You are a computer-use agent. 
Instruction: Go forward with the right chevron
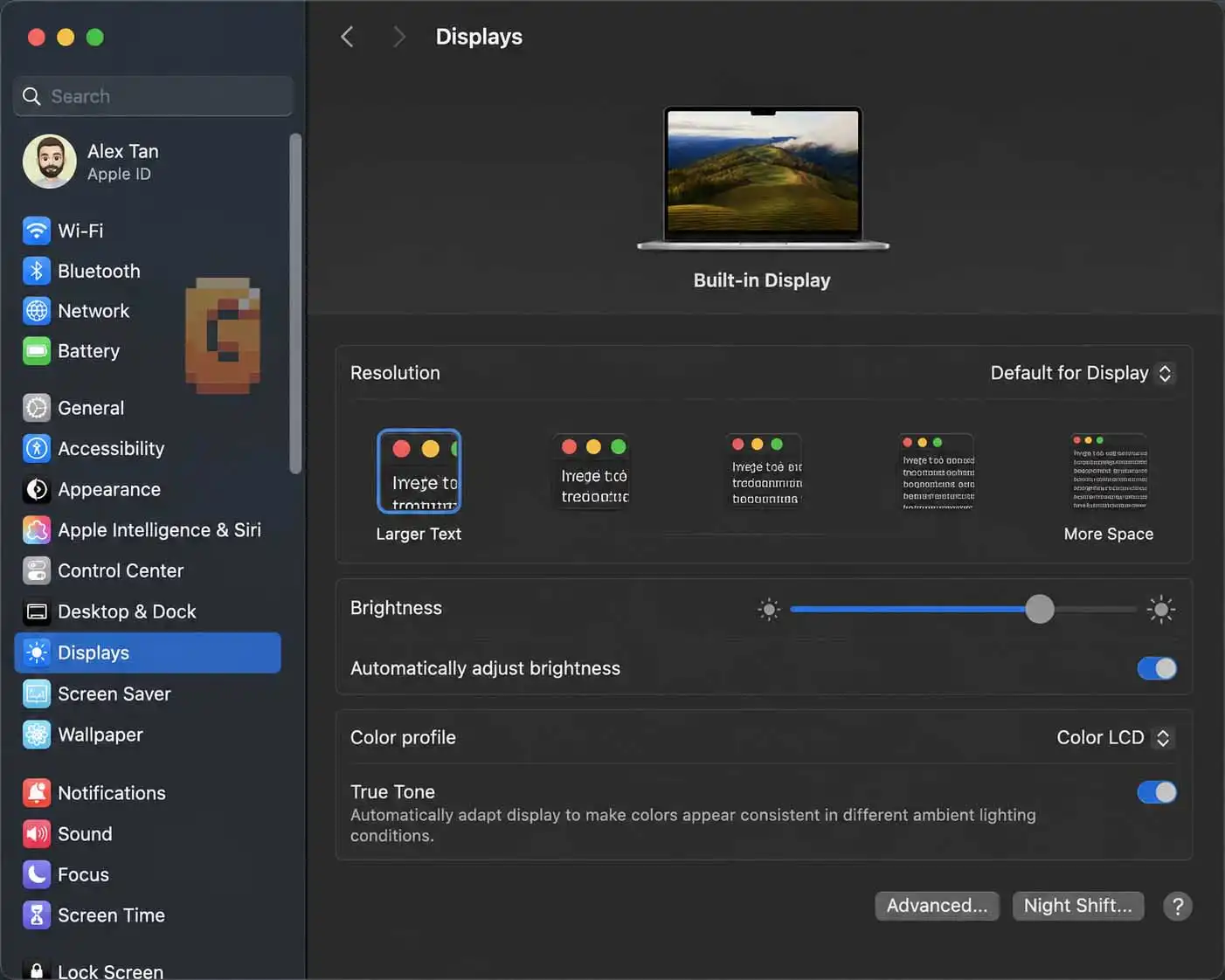398,37
